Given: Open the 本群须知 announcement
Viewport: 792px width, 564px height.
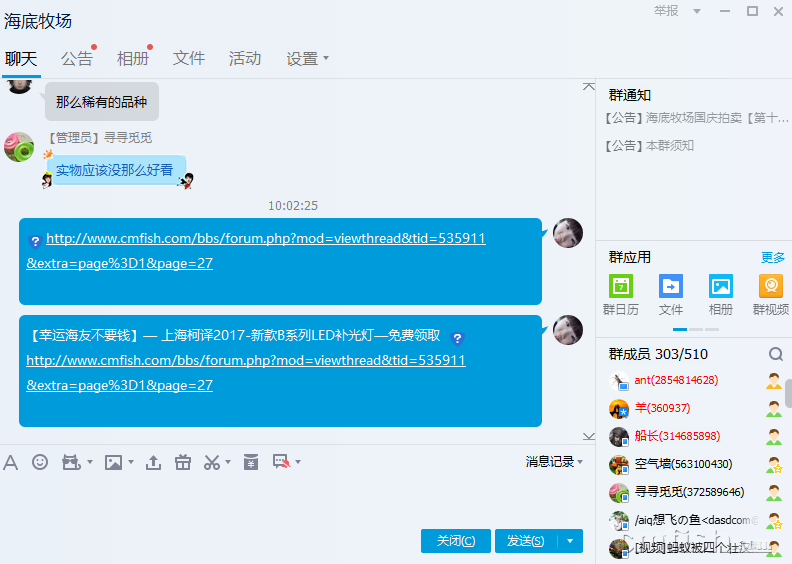Looking at the screenshot, I should pyautogui.click(x=650, y=146).
